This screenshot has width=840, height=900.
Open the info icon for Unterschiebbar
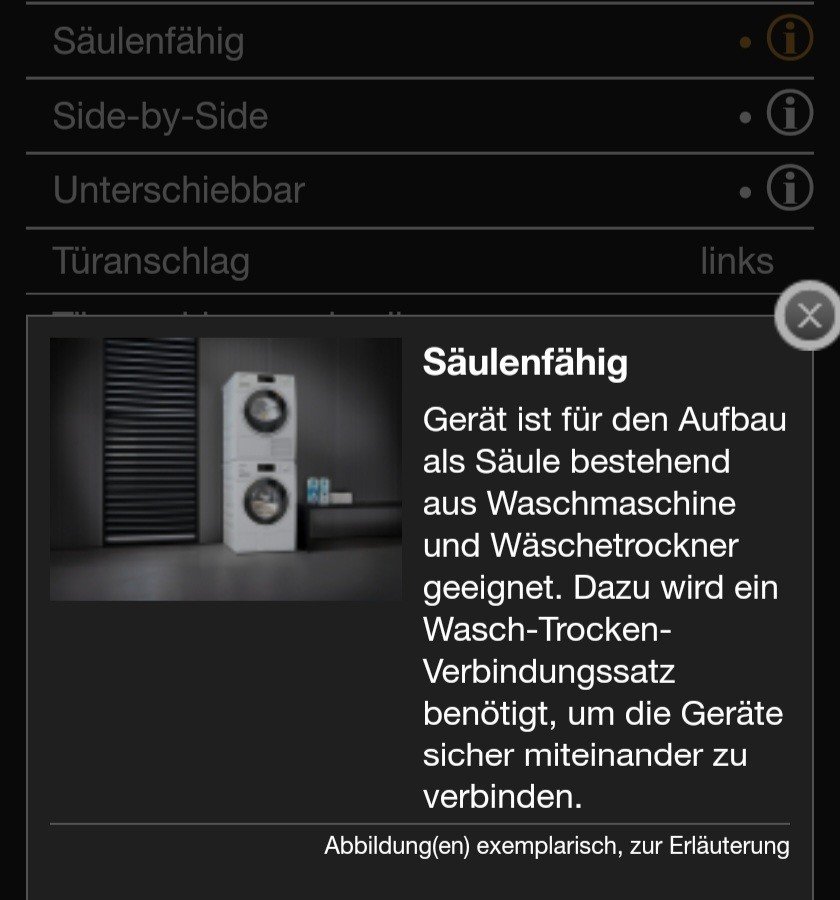789,188
